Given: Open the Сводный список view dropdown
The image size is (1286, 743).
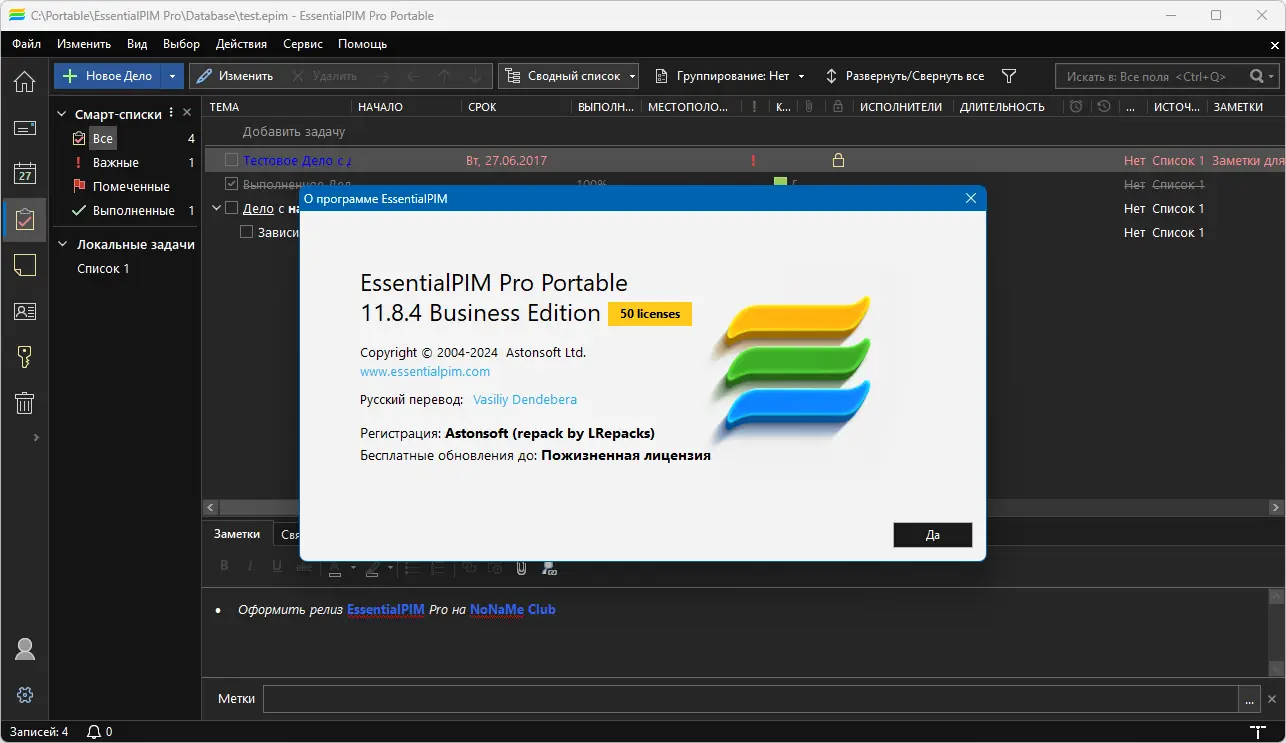Looking at the screenshot, I should (569, 76).
